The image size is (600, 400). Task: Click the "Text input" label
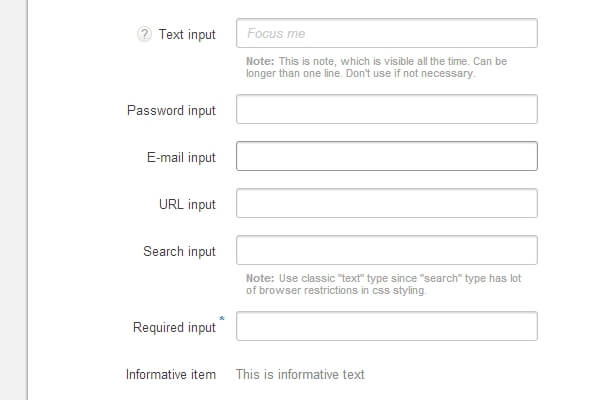click(x=187, y=34)
